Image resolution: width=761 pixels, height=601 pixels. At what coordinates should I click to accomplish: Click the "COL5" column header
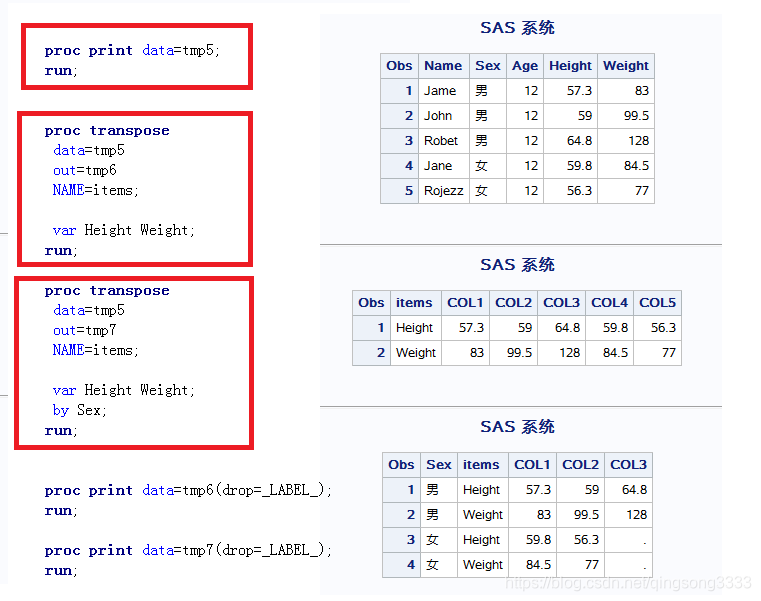(657, 303)
